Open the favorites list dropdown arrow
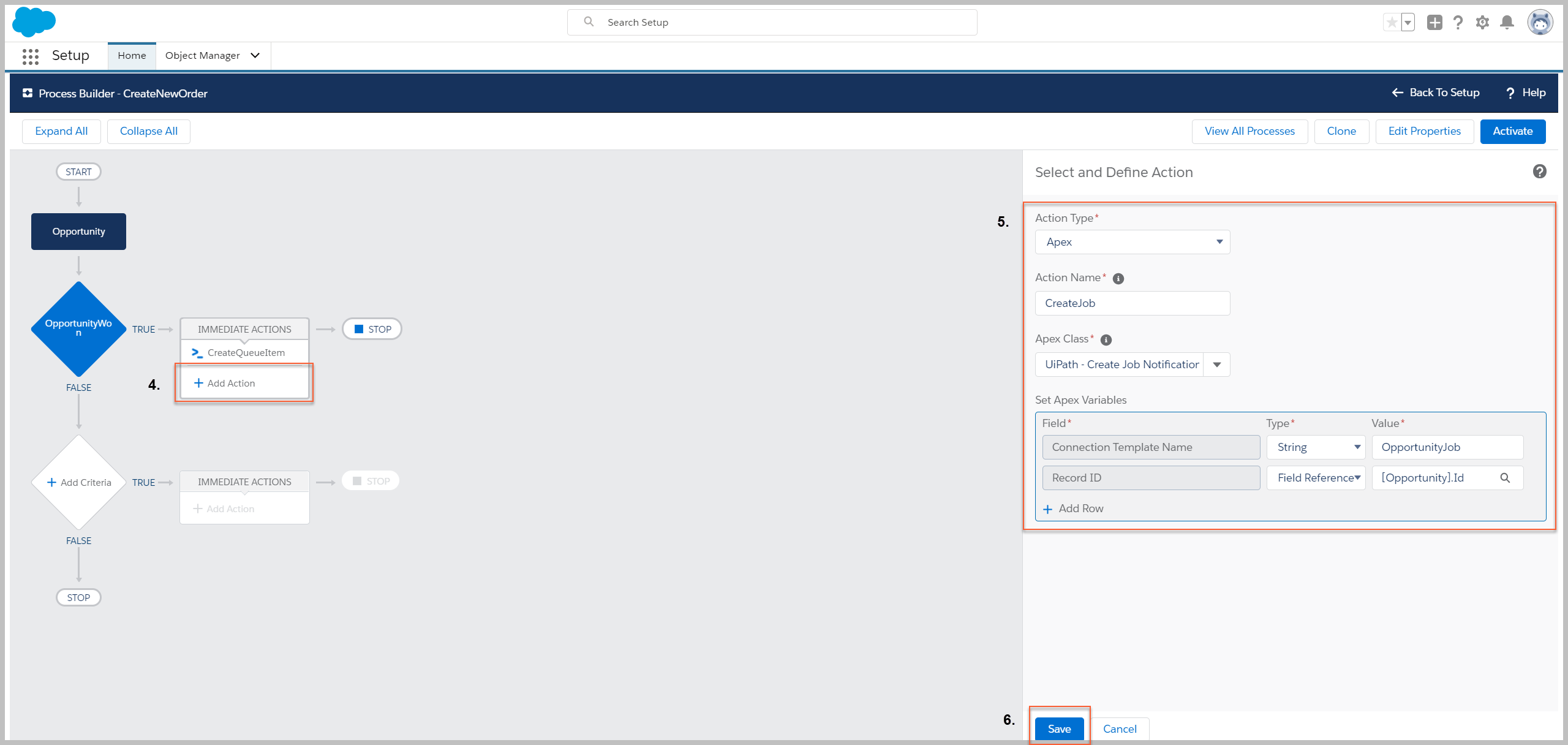 pos(1408,23)
